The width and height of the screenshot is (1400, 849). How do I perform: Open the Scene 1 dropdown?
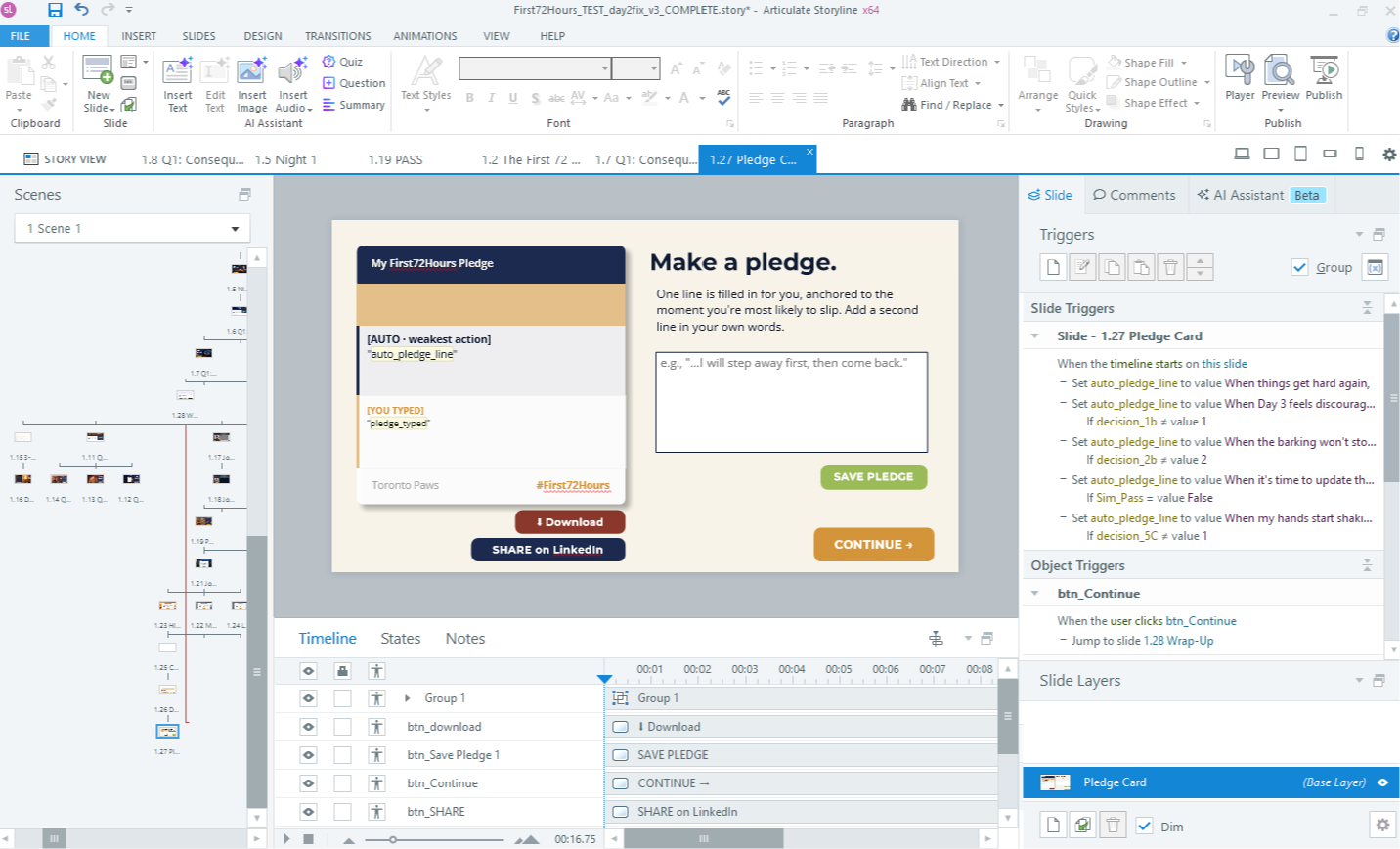pos(132,228)
